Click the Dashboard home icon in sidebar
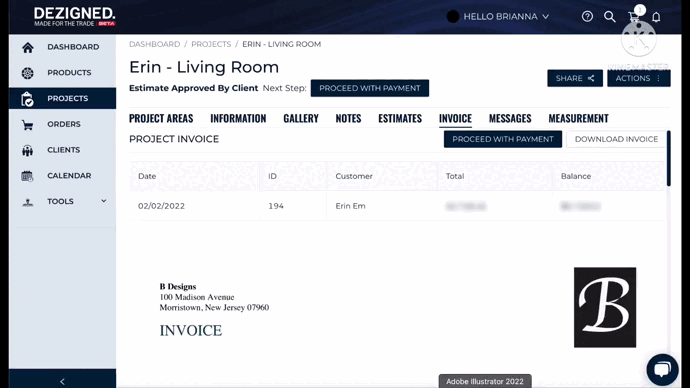Image resolution: width=690 pixels, height=388 pixels. point(28,47)
